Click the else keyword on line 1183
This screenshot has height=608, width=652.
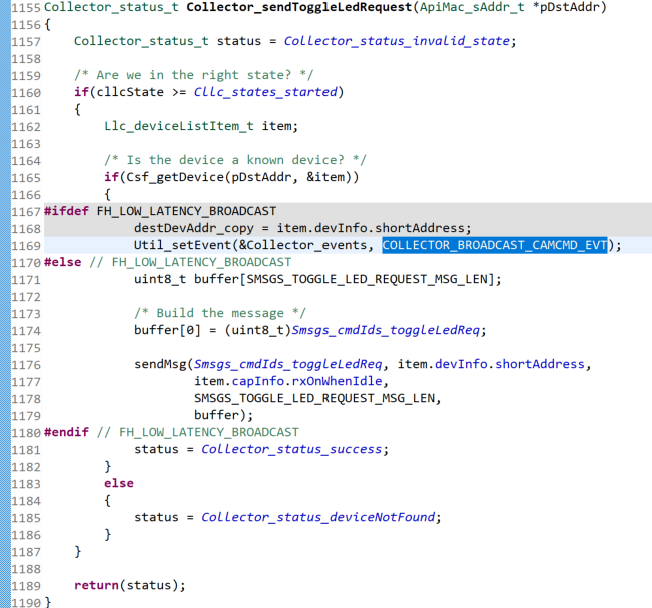click(119, 483)
